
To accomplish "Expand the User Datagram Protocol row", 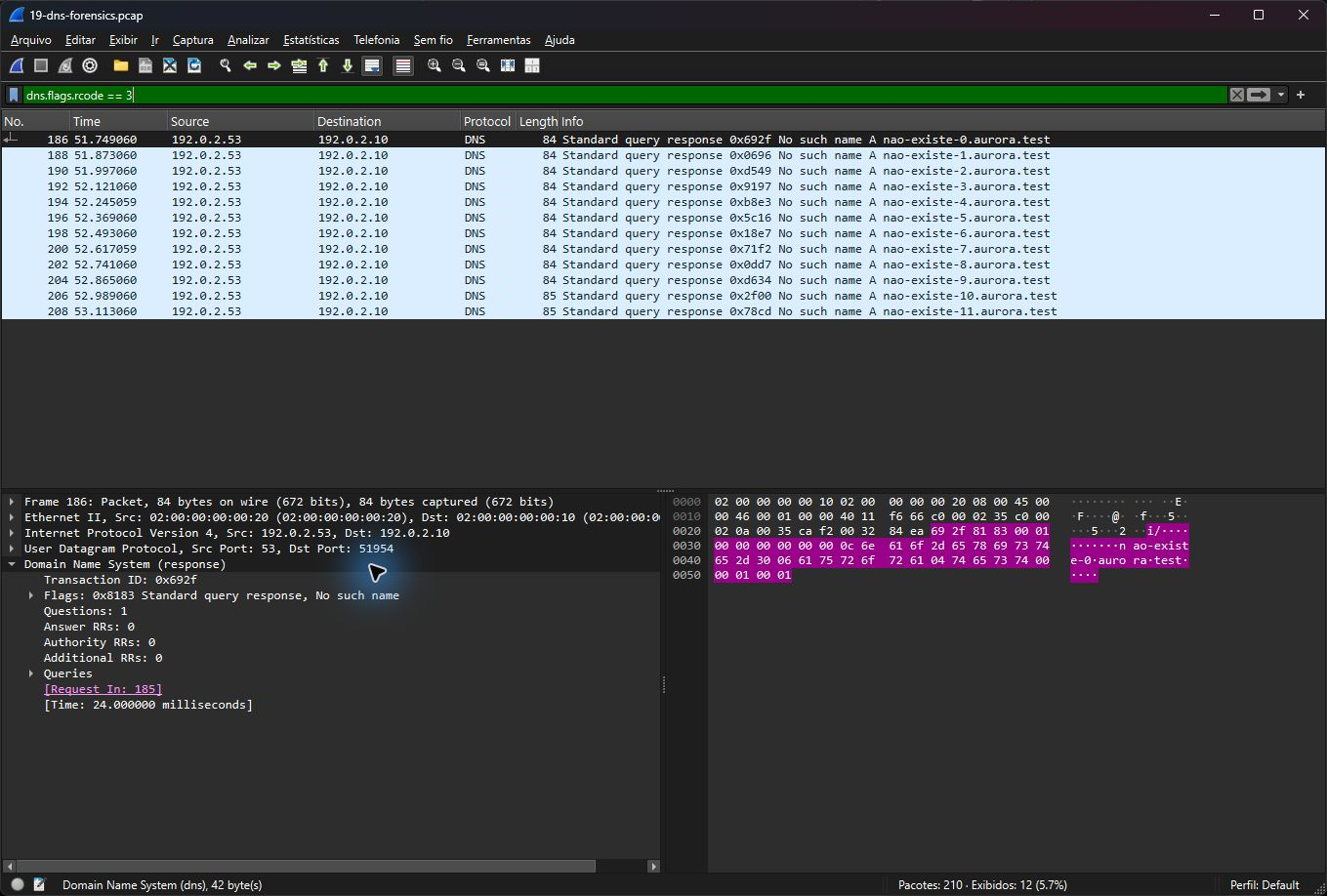I will [x=12, y=549].
